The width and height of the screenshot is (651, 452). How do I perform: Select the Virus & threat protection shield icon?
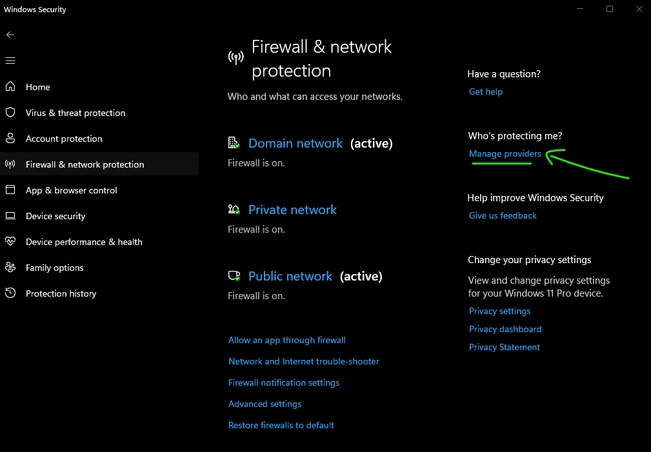[x=10, y=112]
